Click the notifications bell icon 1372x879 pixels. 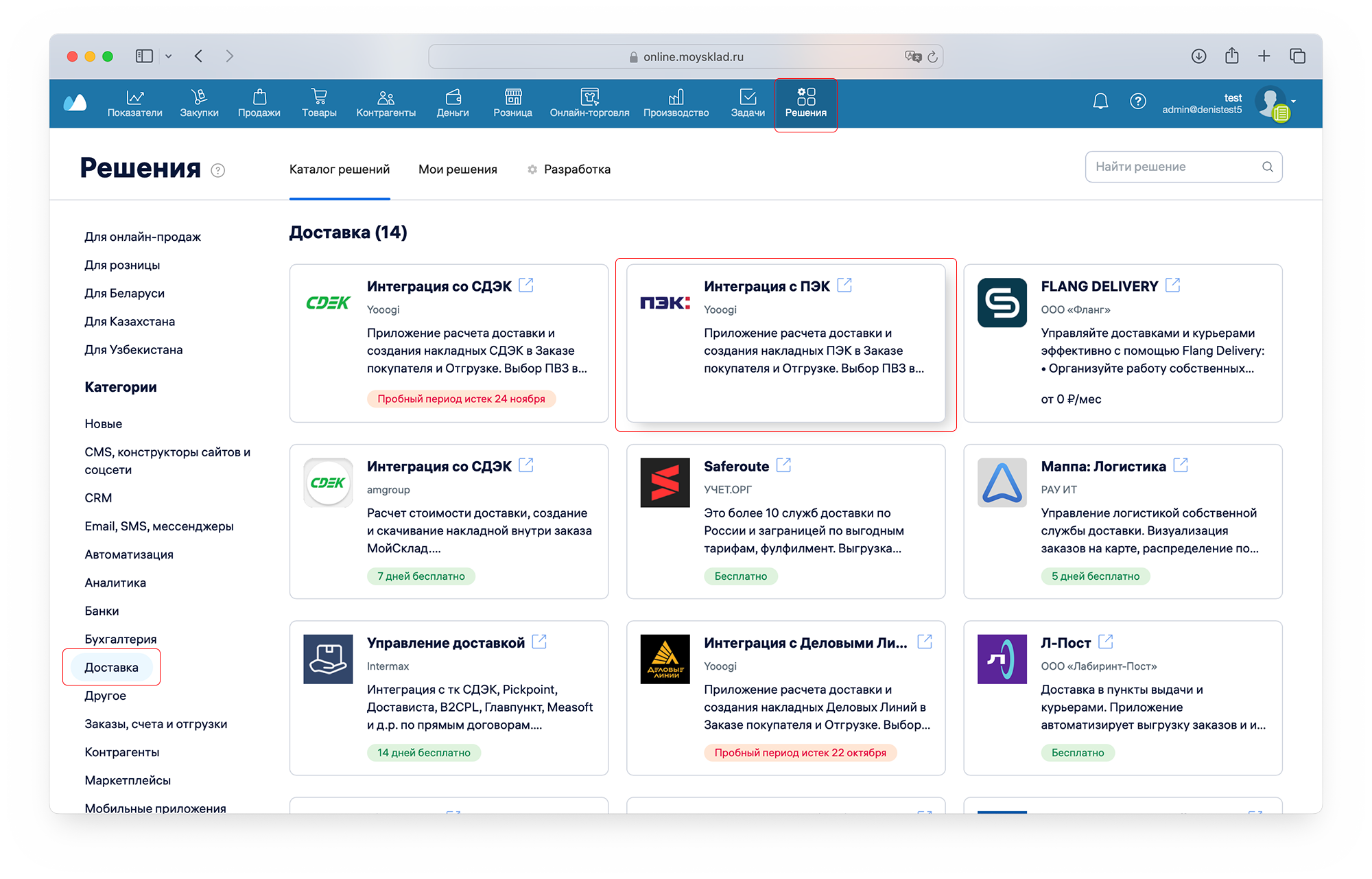pos(1100,102)
